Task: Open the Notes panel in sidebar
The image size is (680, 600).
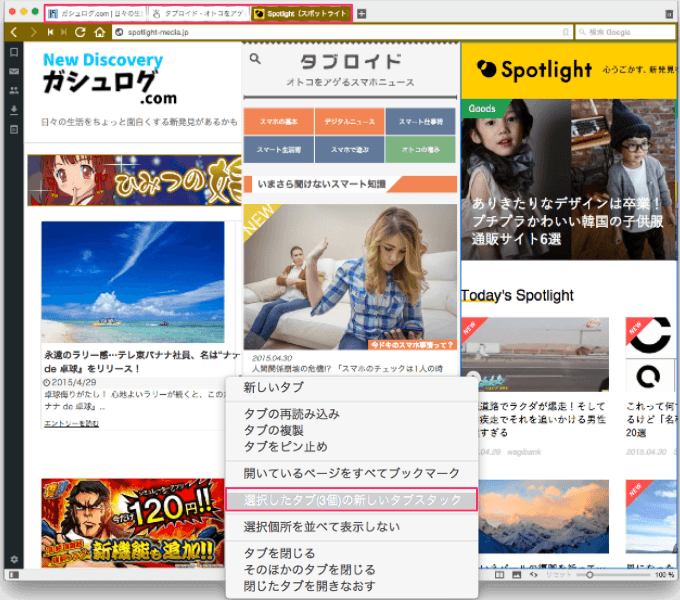Action: click(x=14, y=129)
